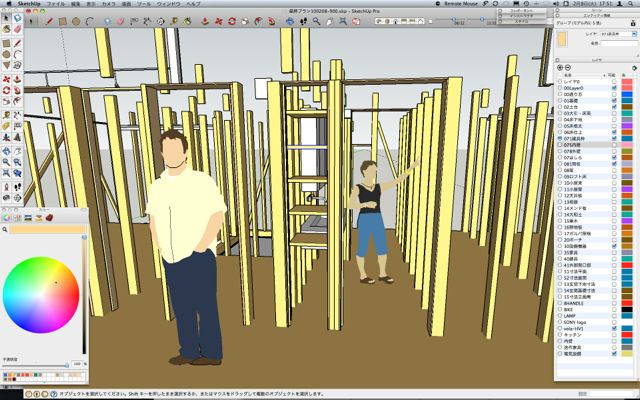Open the カメラ menu
Viewport: 640px width, 400px height.
pyautogui.click(x=109, y=4)
